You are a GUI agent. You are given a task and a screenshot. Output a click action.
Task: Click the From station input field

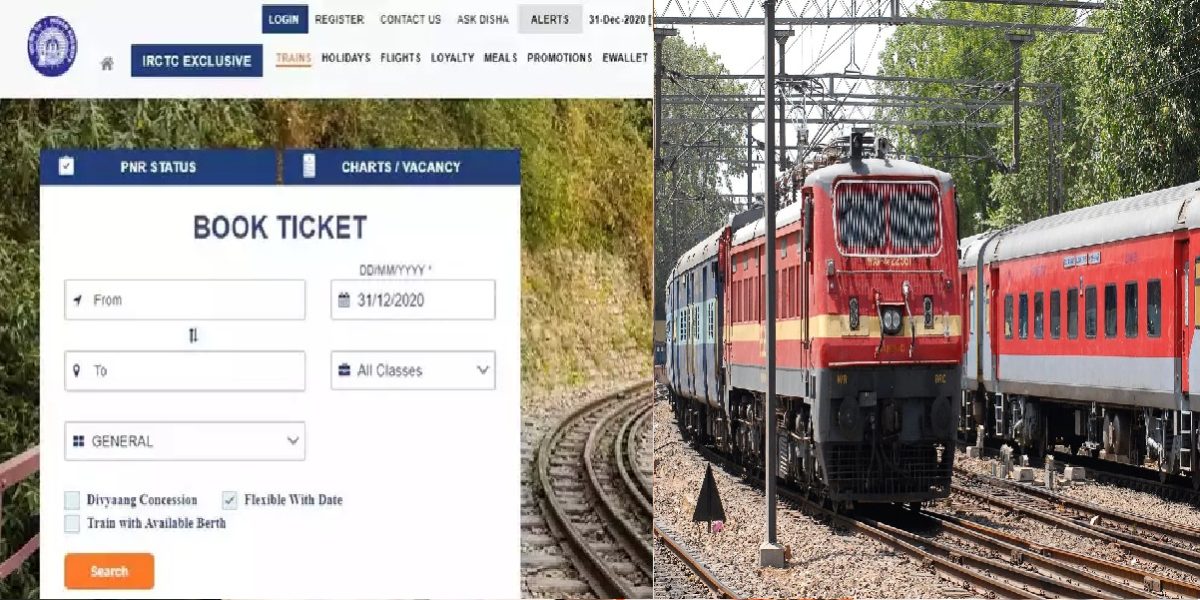point(185,300)
